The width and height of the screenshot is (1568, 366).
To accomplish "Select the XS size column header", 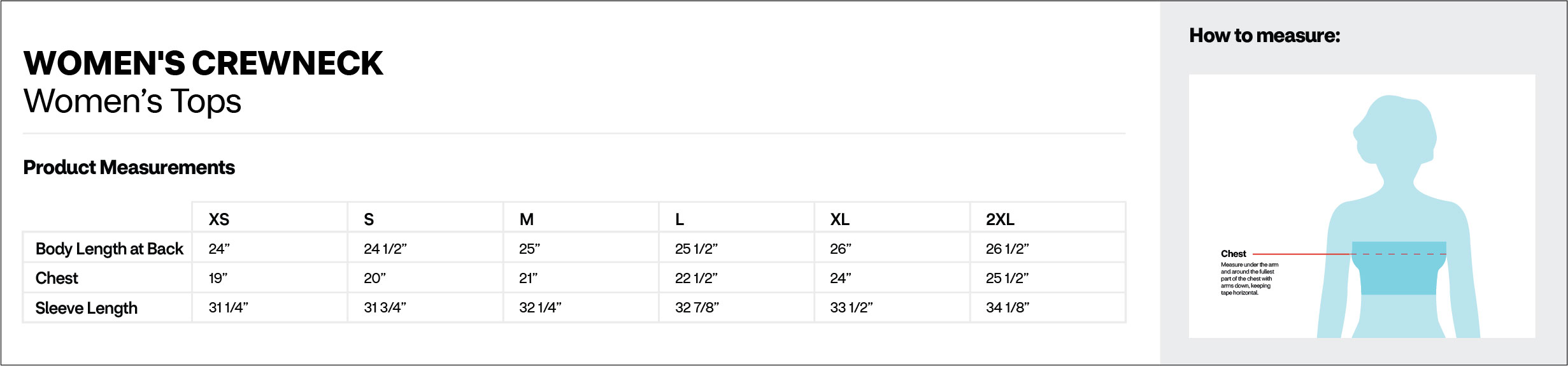I will [219, 219].
